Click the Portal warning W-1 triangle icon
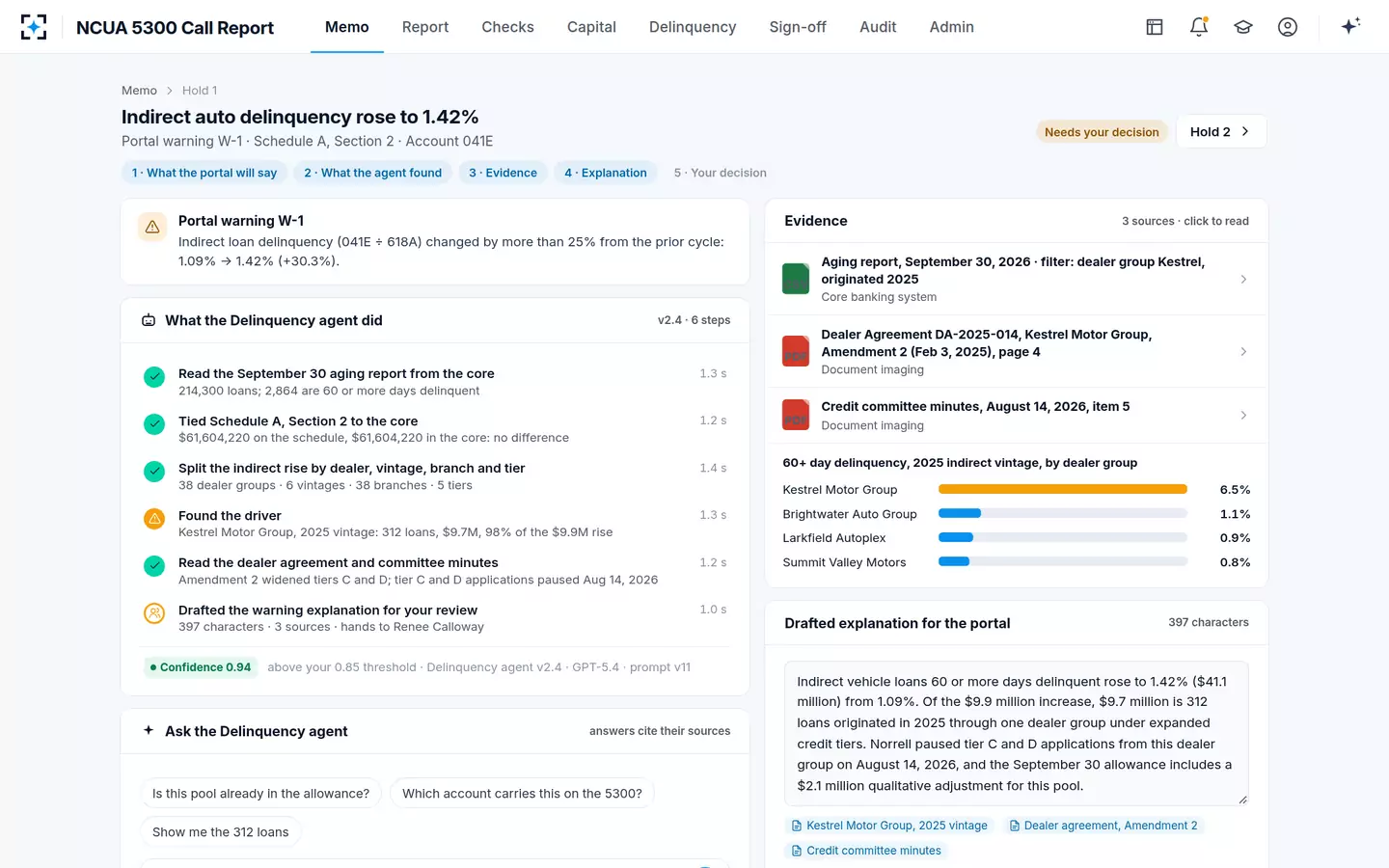The image size is (1389, 868). [x=152, y=228]
